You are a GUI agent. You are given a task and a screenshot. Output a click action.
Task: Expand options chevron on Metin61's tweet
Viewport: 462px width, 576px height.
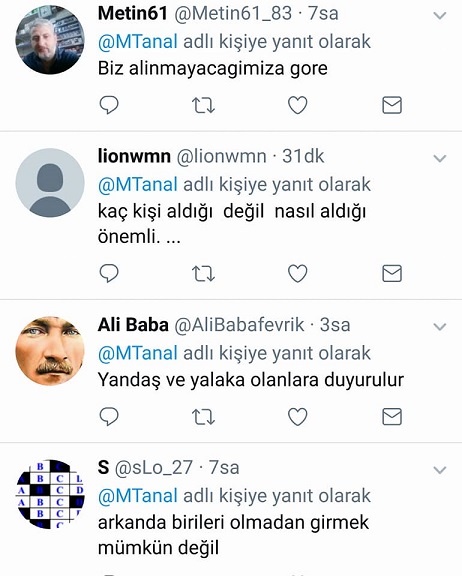440,15
